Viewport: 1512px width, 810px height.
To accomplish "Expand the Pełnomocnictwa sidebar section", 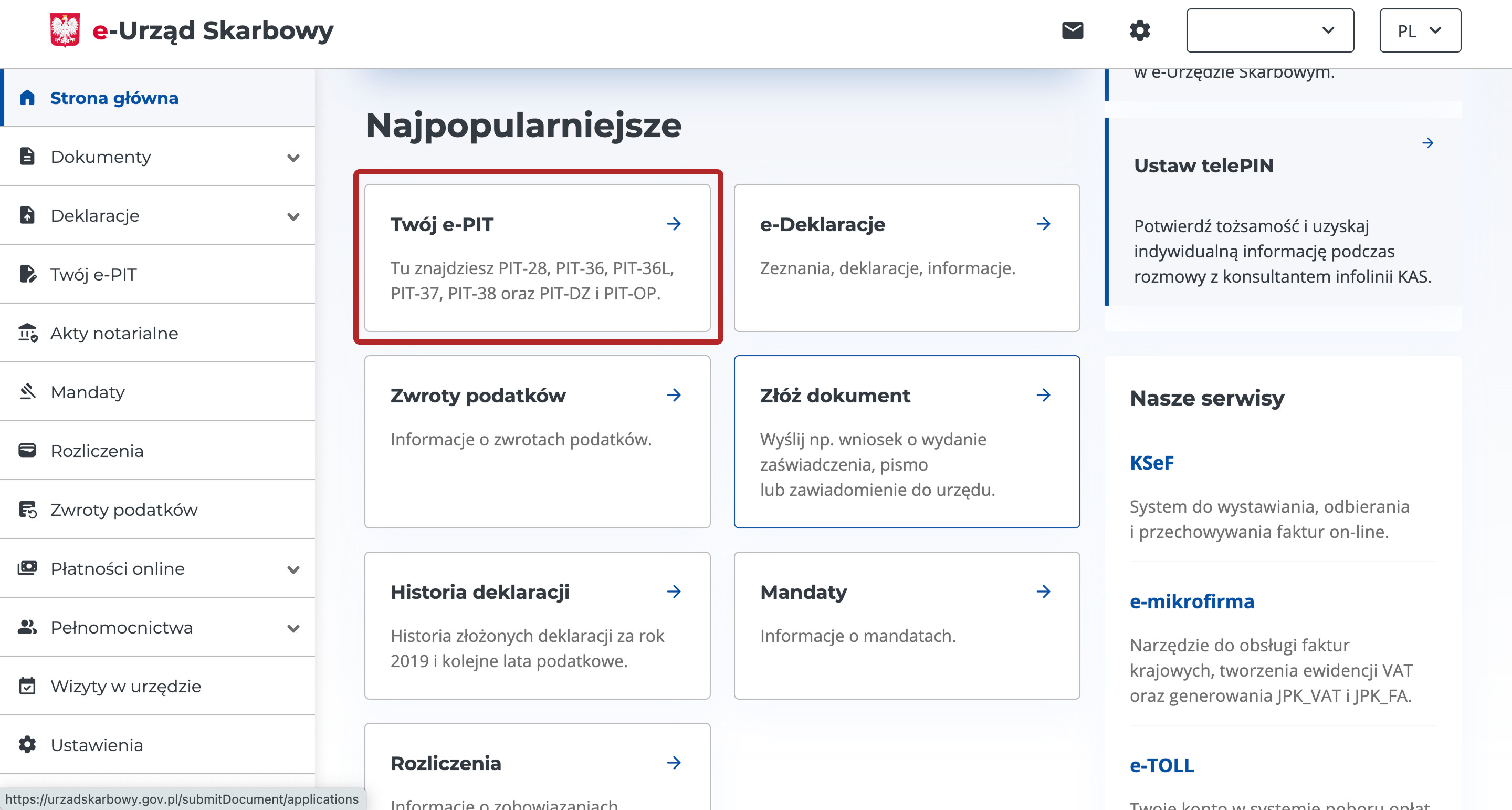I will click(293, 628).
